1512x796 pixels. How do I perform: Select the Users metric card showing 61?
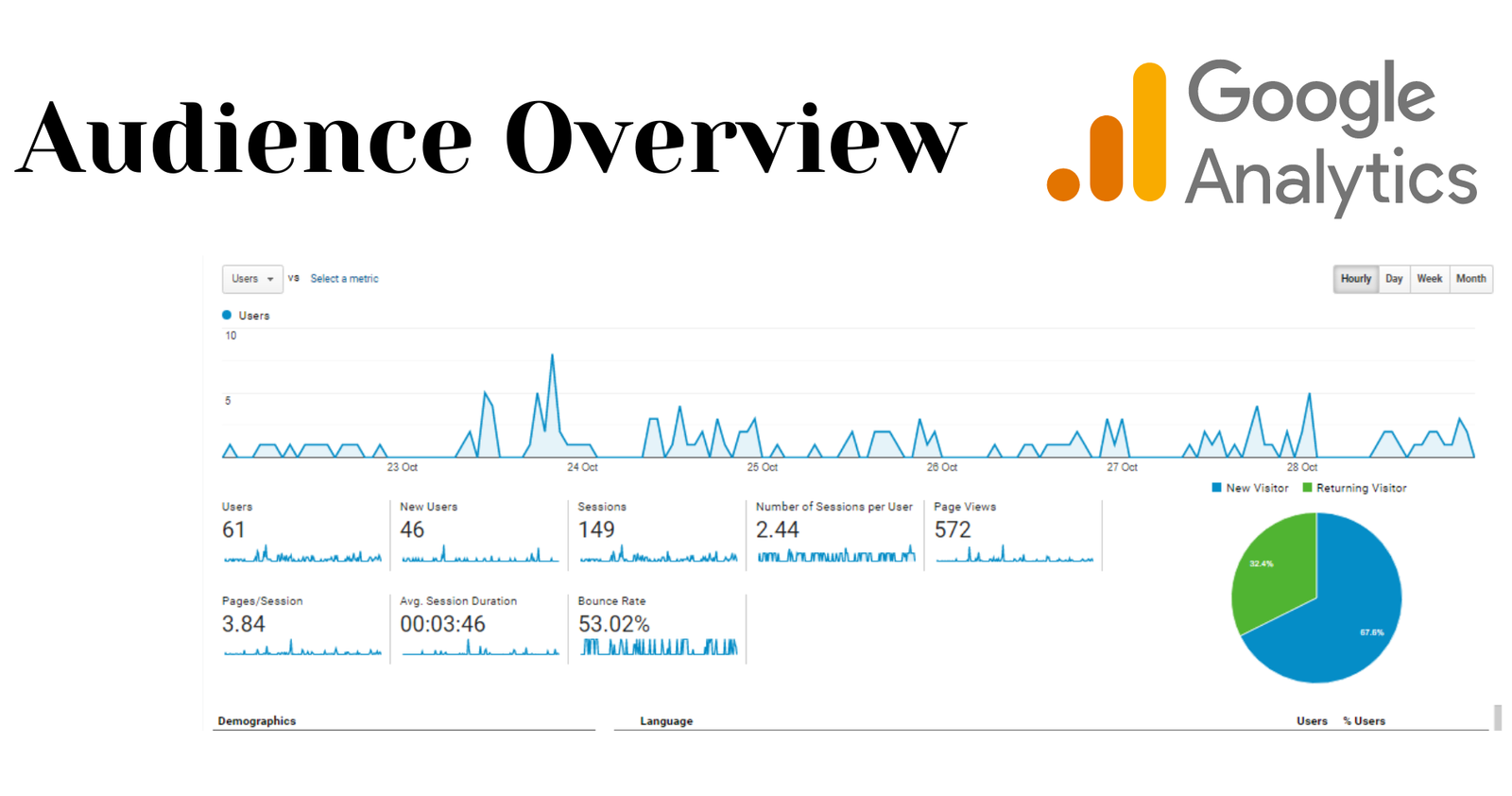click(x=302, y=534)
